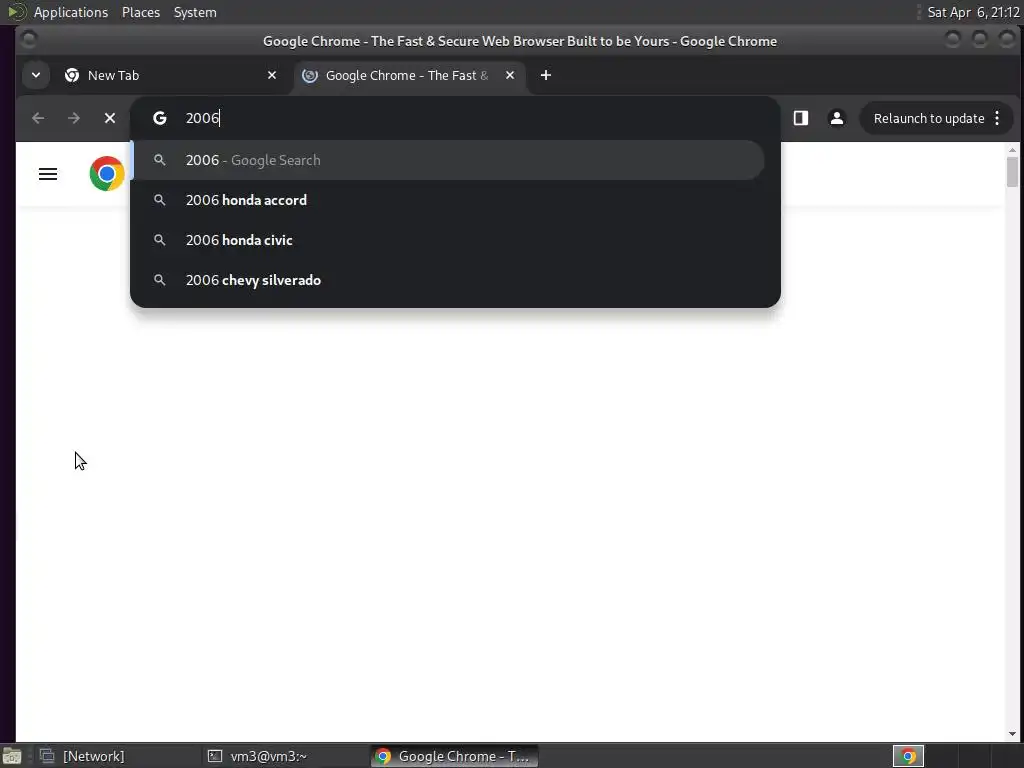Open Chrome three-dot menu
Screen dimensions: 1024x768
coord(997,118)
